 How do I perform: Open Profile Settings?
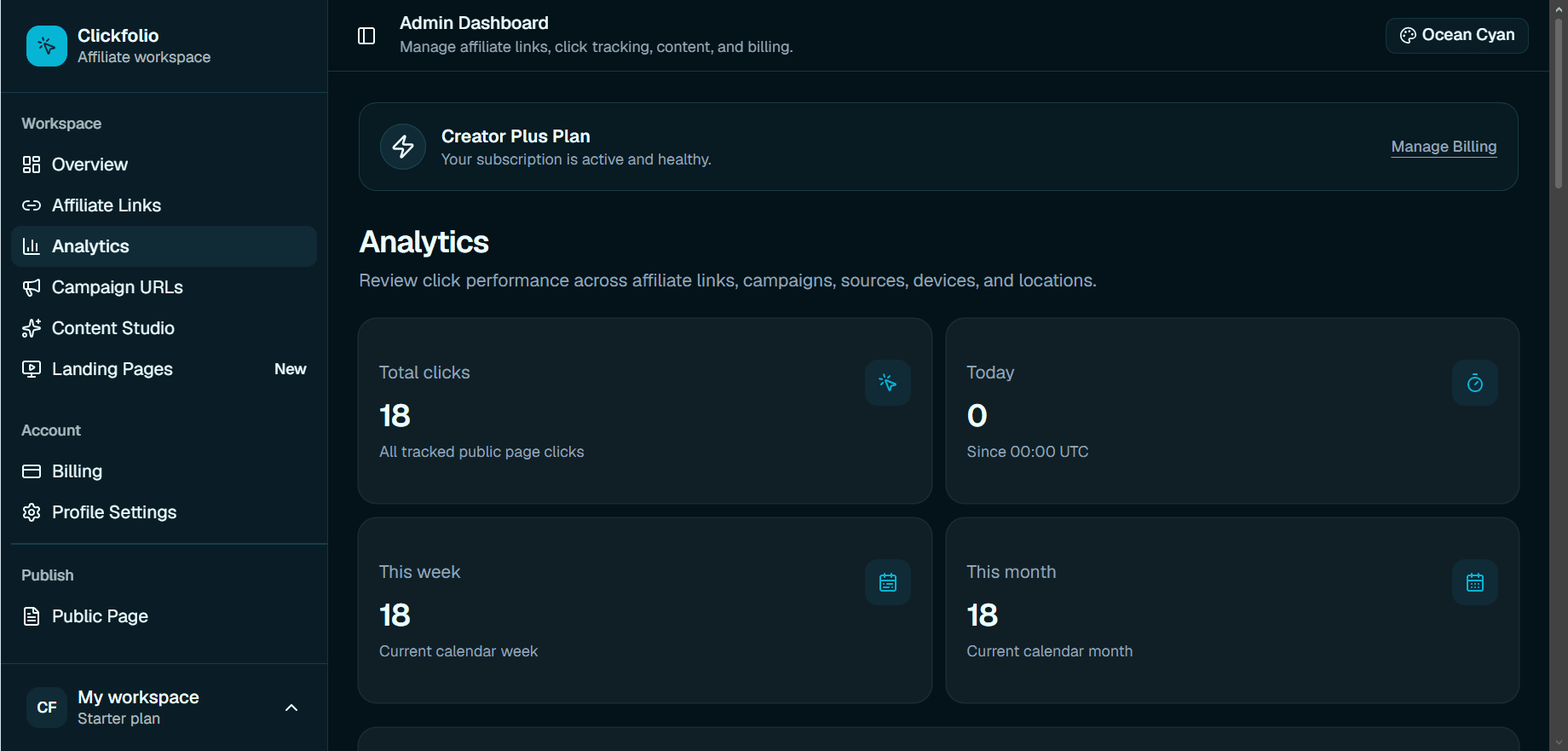coord(164,512)
